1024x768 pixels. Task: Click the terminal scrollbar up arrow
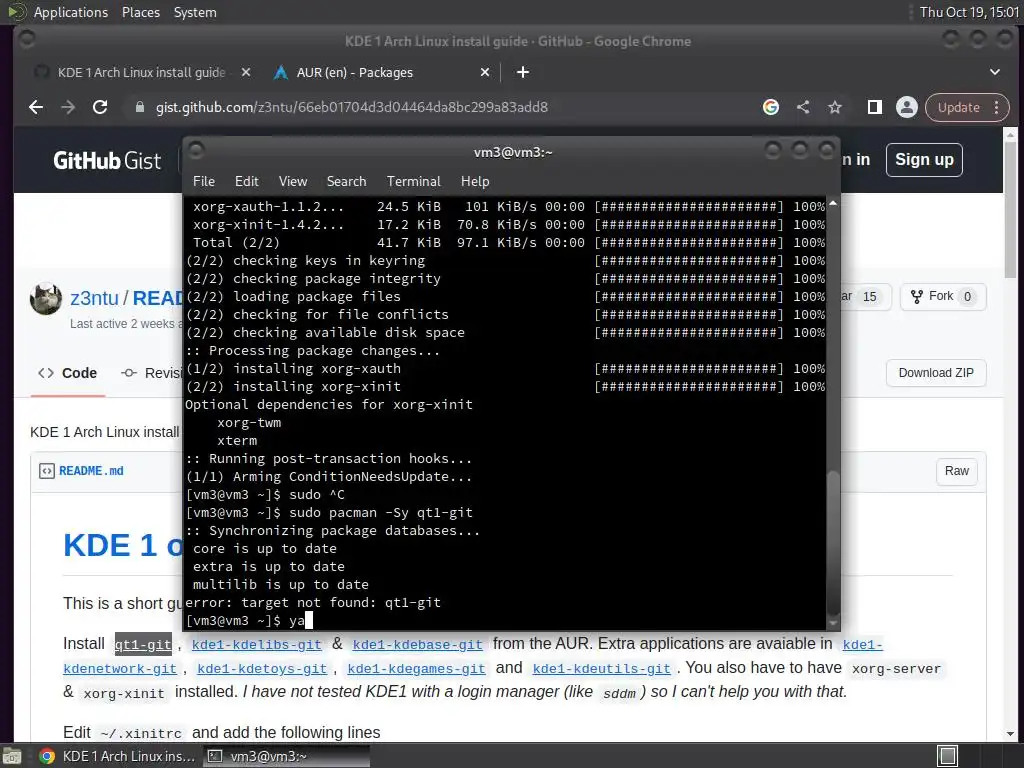tap(833, 204)
